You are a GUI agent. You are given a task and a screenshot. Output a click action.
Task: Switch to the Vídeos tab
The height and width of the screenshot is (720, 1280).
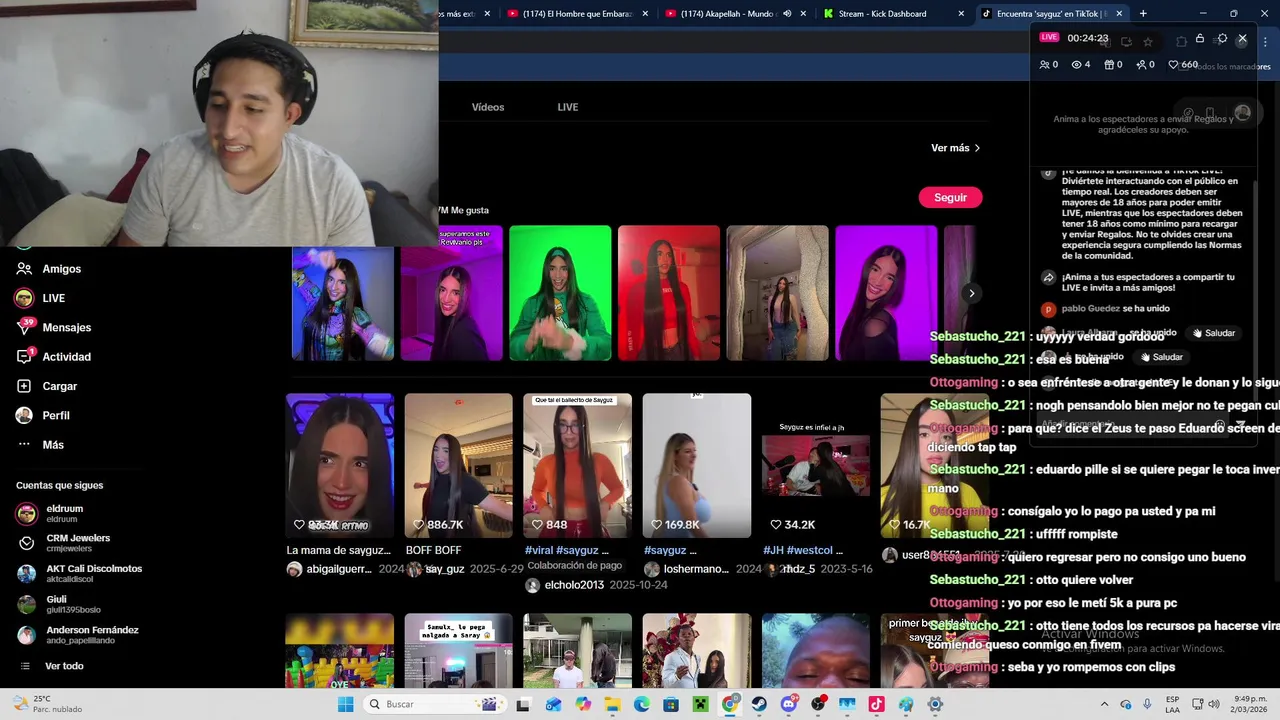(488, 107)
